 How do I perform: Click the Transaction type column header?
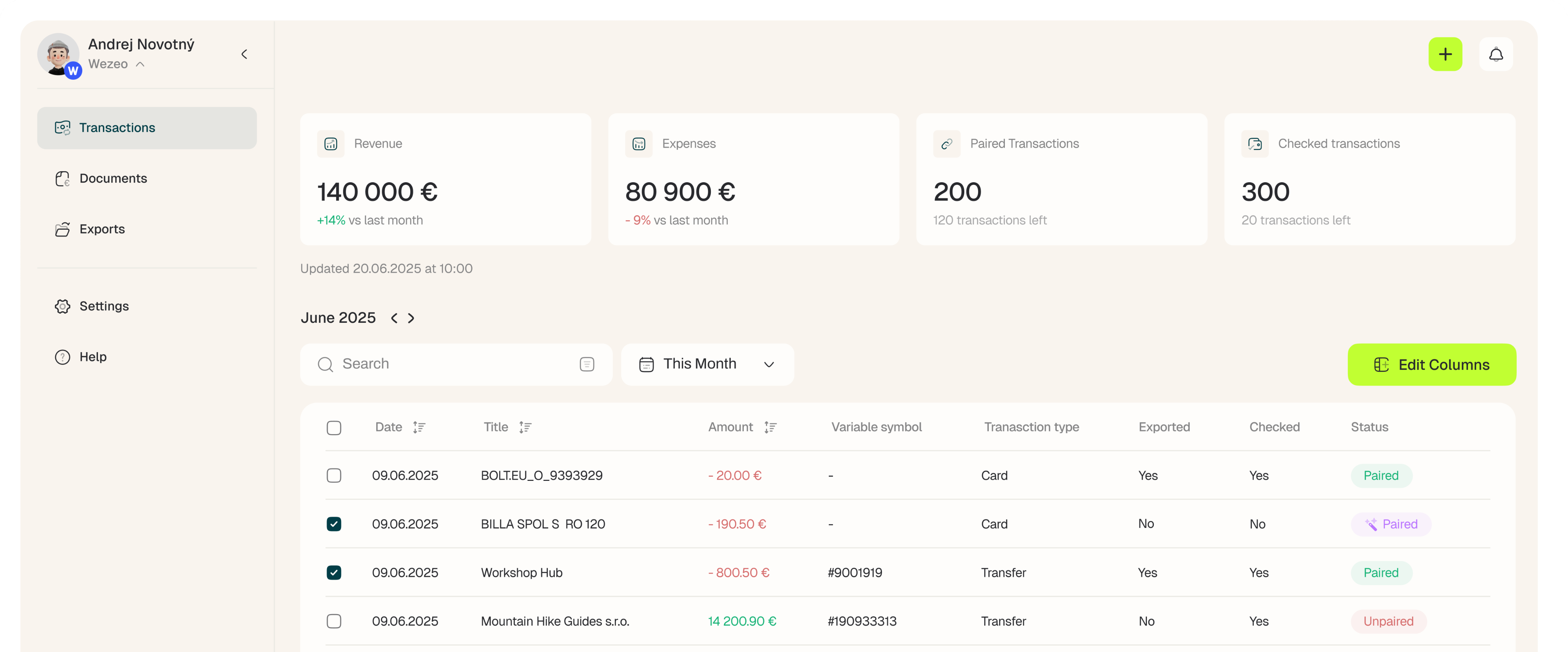coord(1031,427)
